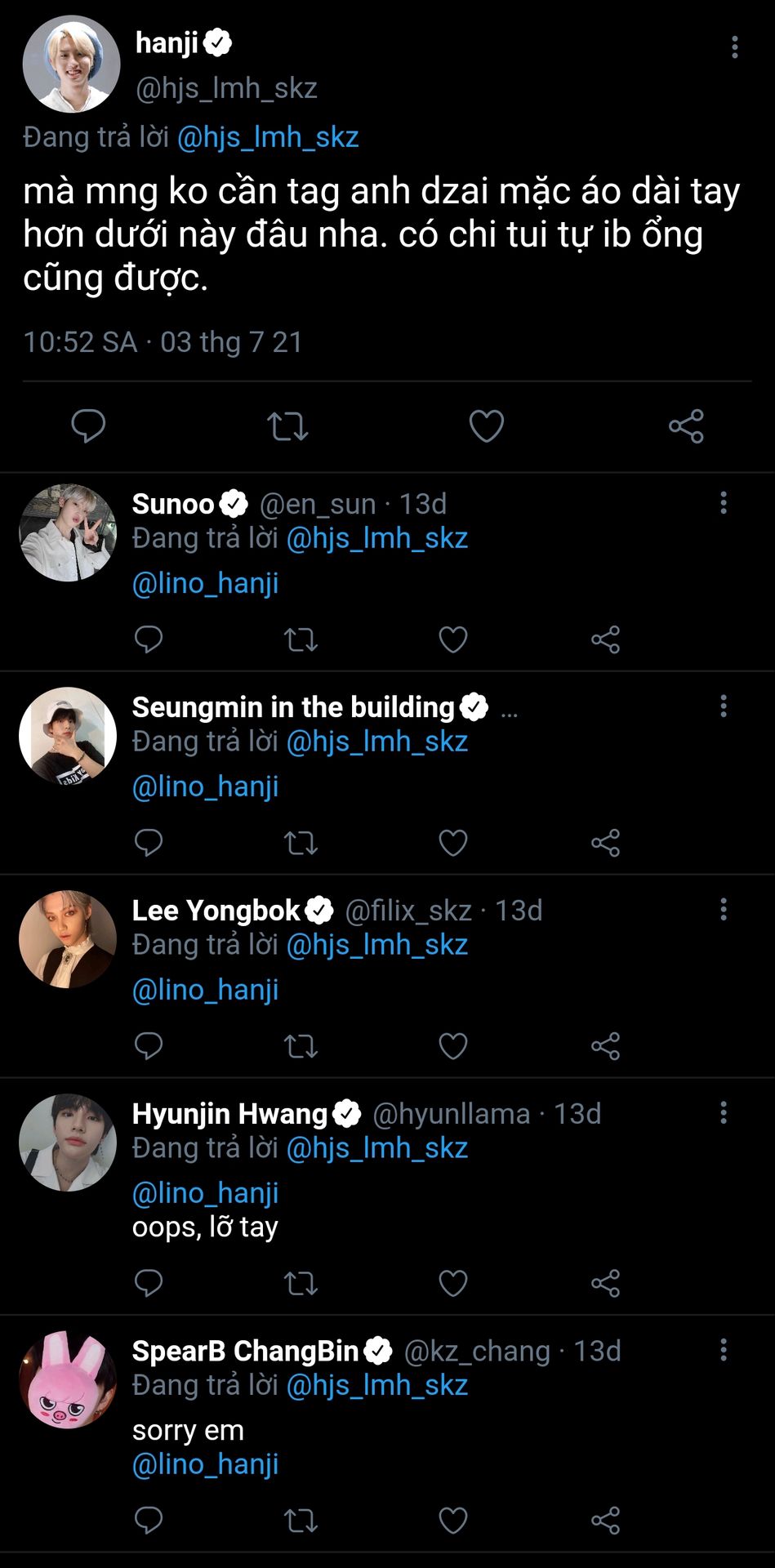Retweet Sunoo's reply
The height and width of the screenshot is (1568, 775).
click(x=301, y=639)
